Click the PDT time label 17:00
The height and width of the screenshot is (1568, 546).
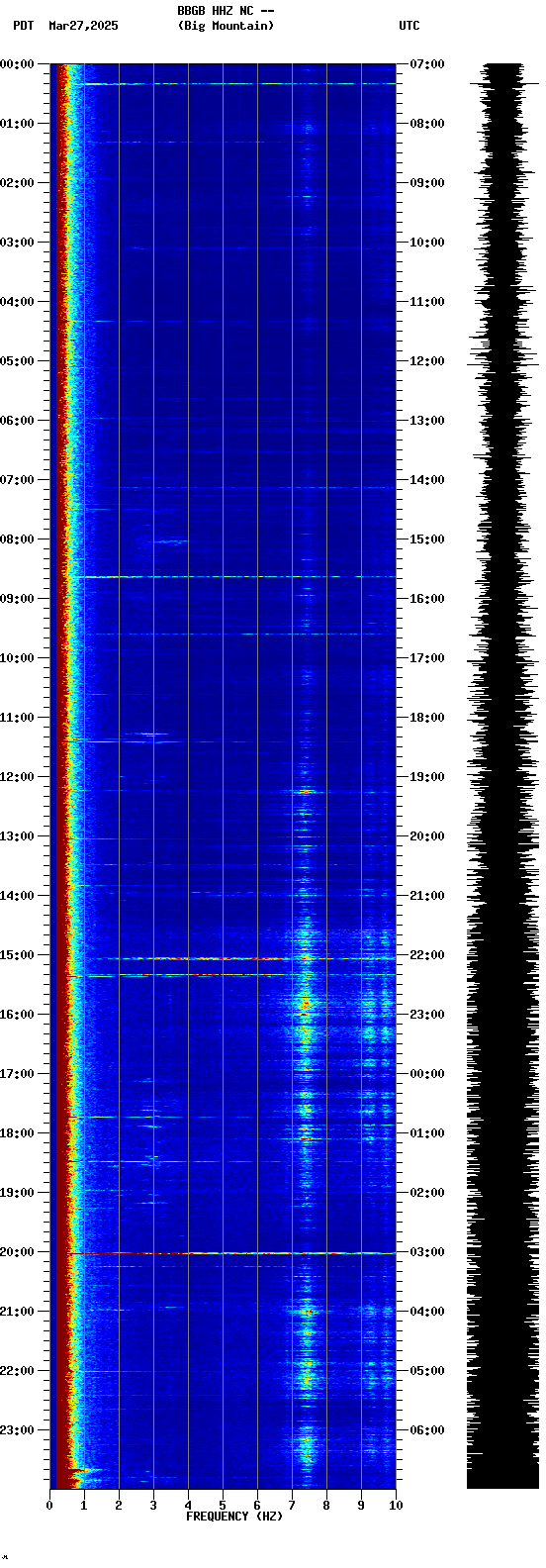pos(17,1074)
